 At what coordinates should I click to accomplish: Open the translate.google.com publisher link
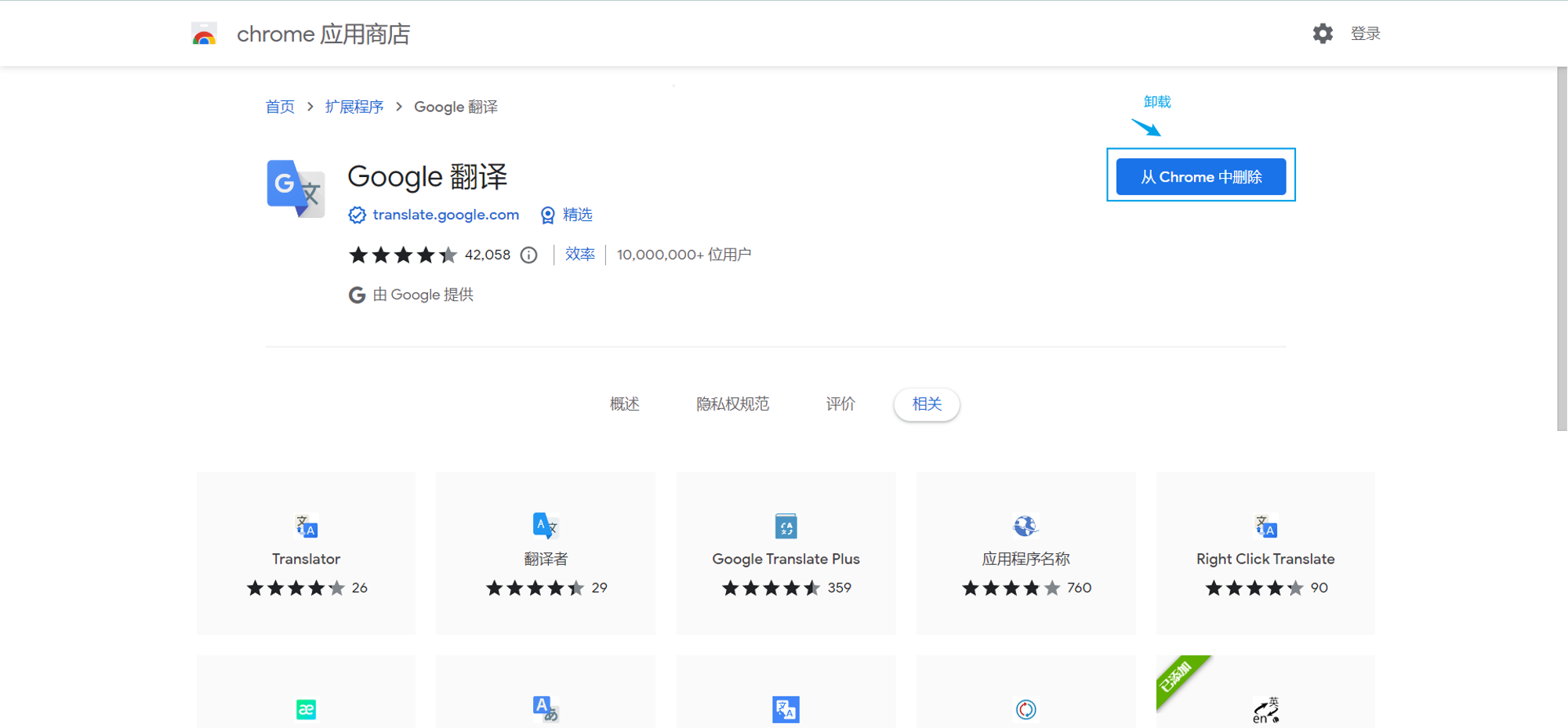(445, 215)
